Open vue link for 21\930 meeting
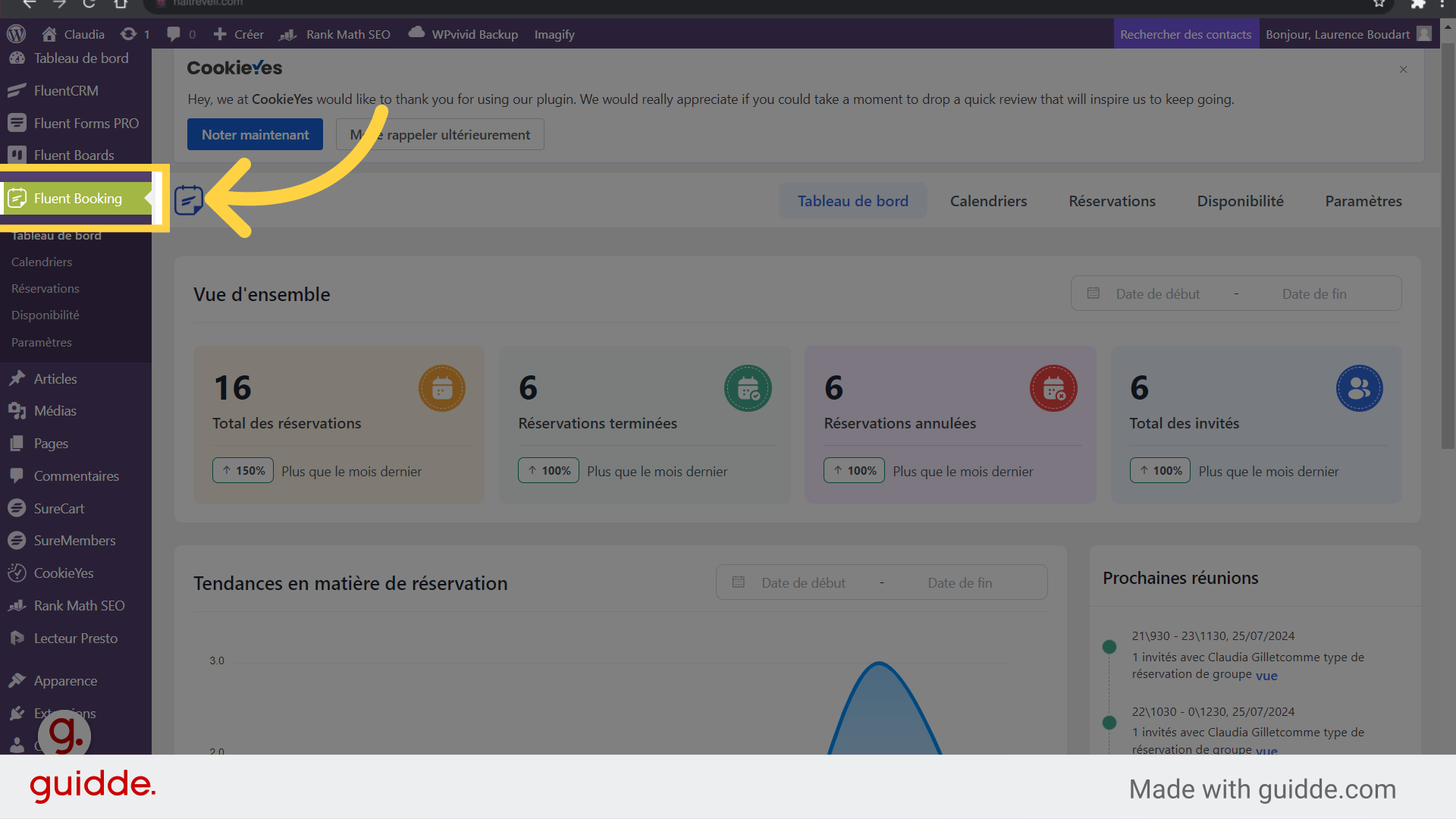 [x=1266, y=675]
